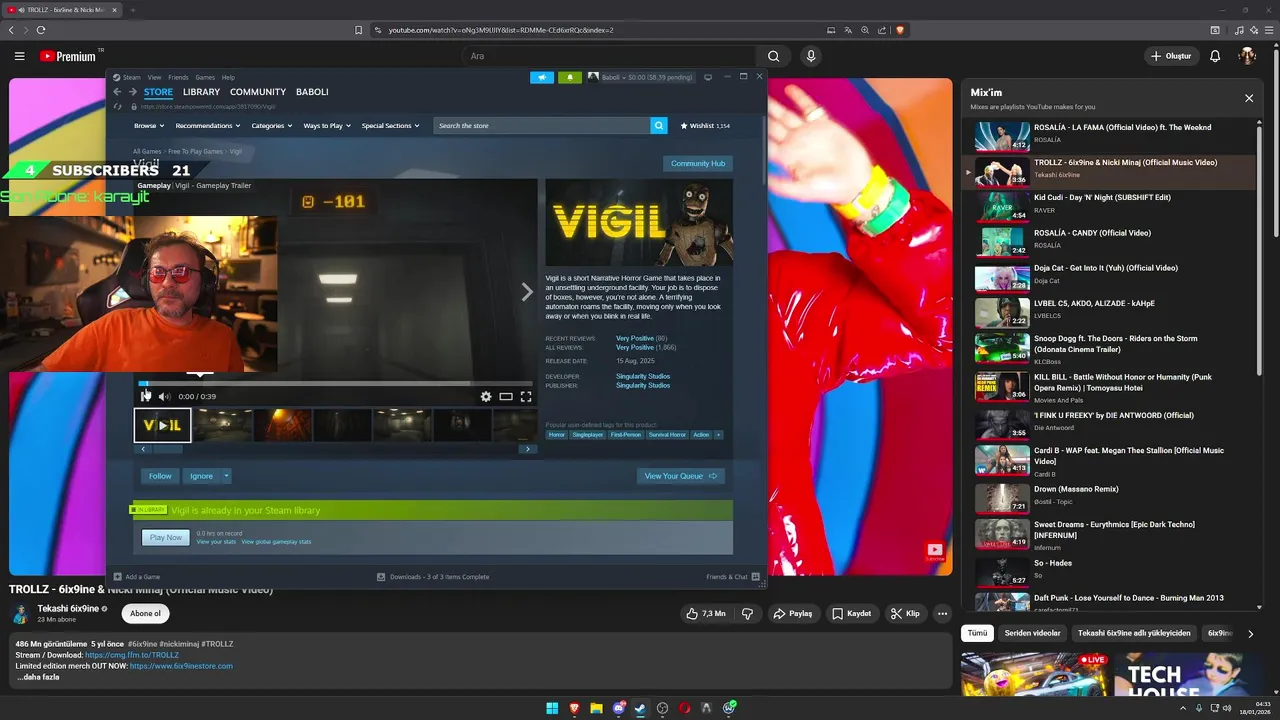1280x720 pixels.
Task: Click the trailer progress bar
Action: 335,383
